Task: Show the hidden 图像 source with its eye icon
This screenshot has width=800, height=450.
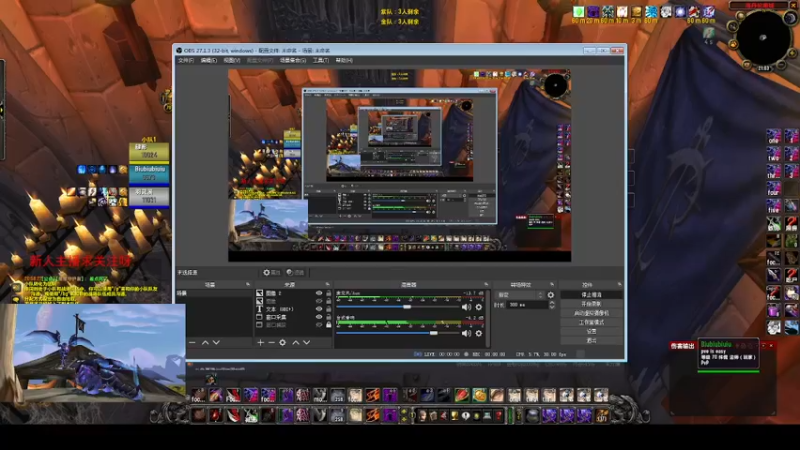Action: pyautogui.click(x=319, y=301)
